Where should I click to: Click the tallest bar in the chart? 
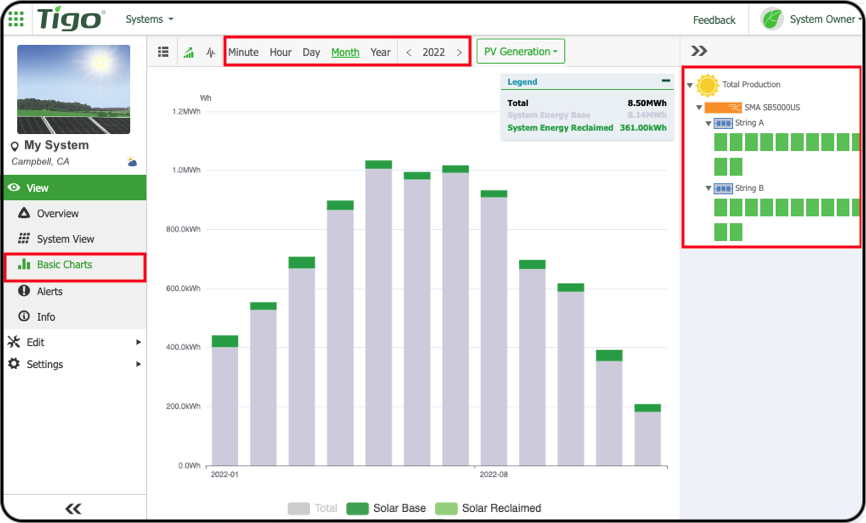[x=378, y=313]
